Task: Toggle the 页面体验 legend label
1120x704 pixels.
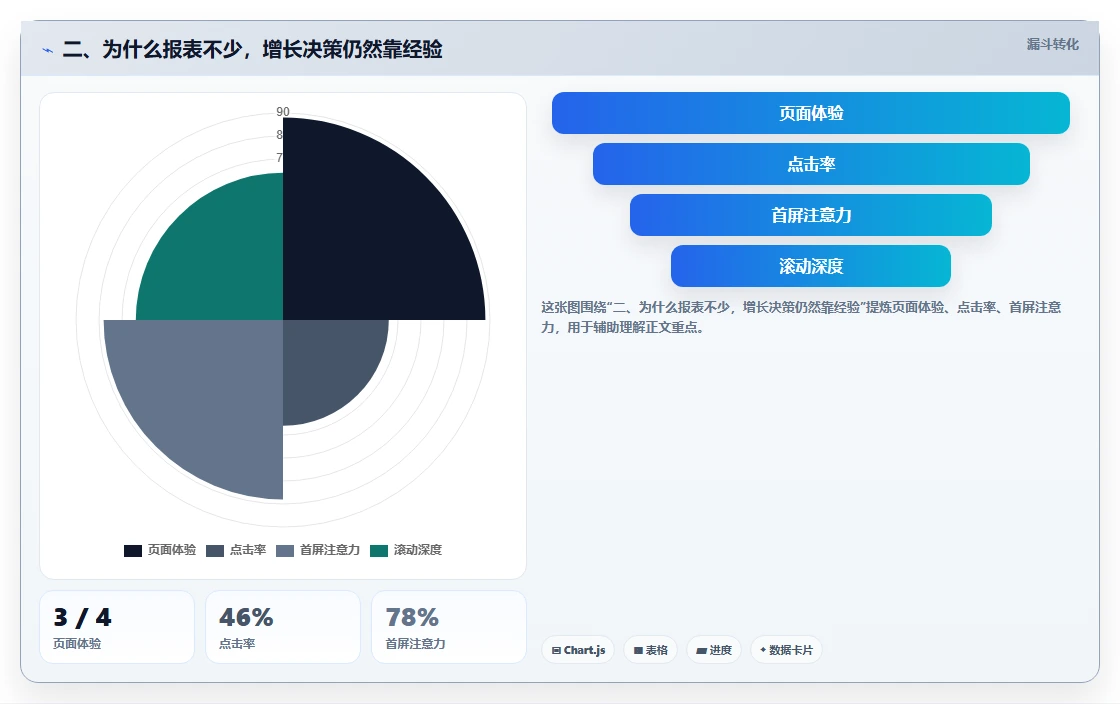Action: pos(171,550)
